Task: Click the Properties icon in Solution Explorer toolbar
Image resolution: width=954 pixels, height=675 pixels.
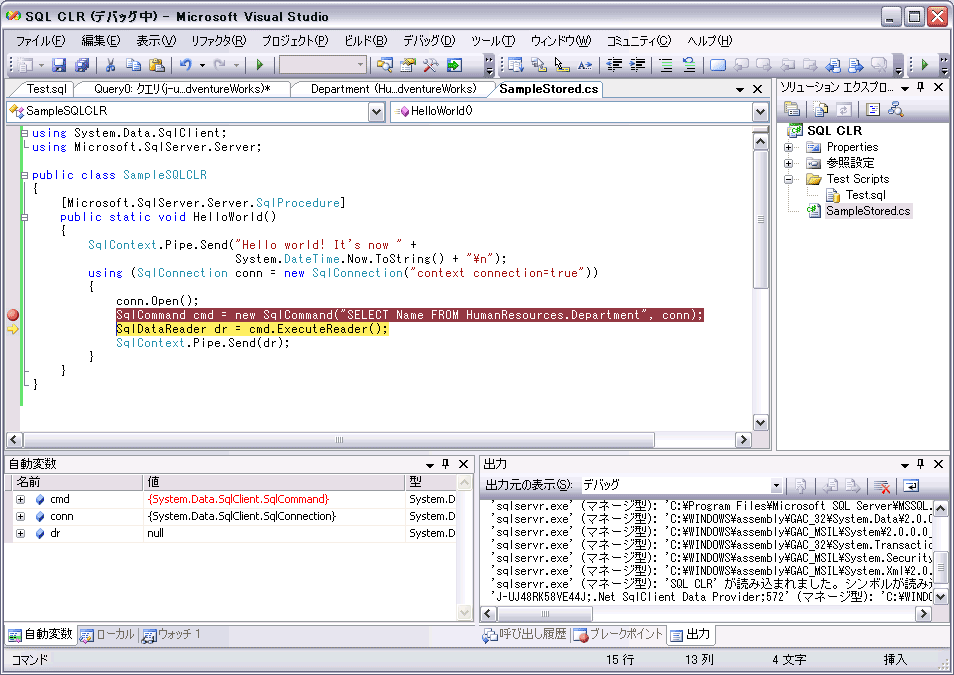Action: (792, 110)
